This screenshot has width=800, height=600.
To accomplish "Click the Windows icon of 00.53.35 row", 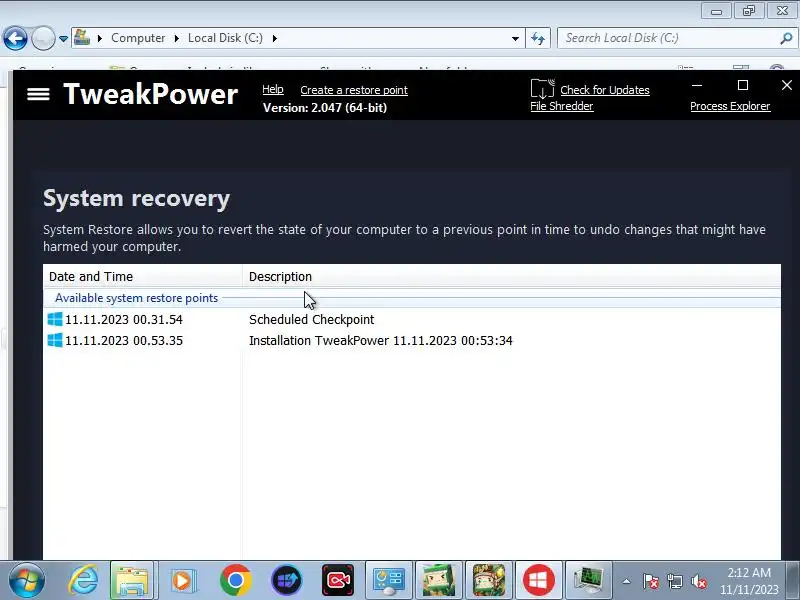I will 55,340.
